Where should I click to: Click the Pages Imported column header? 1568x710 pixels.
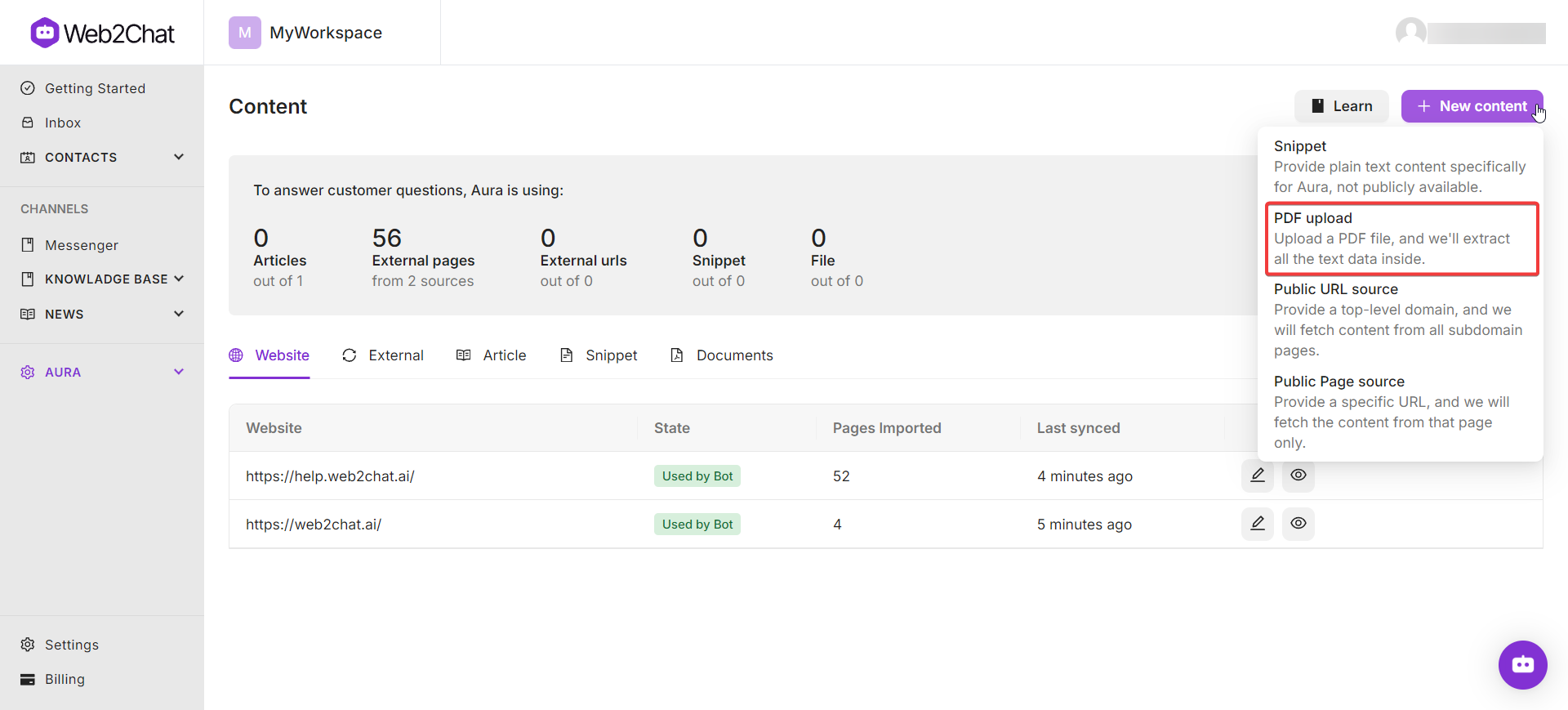(x=887, y=428)
